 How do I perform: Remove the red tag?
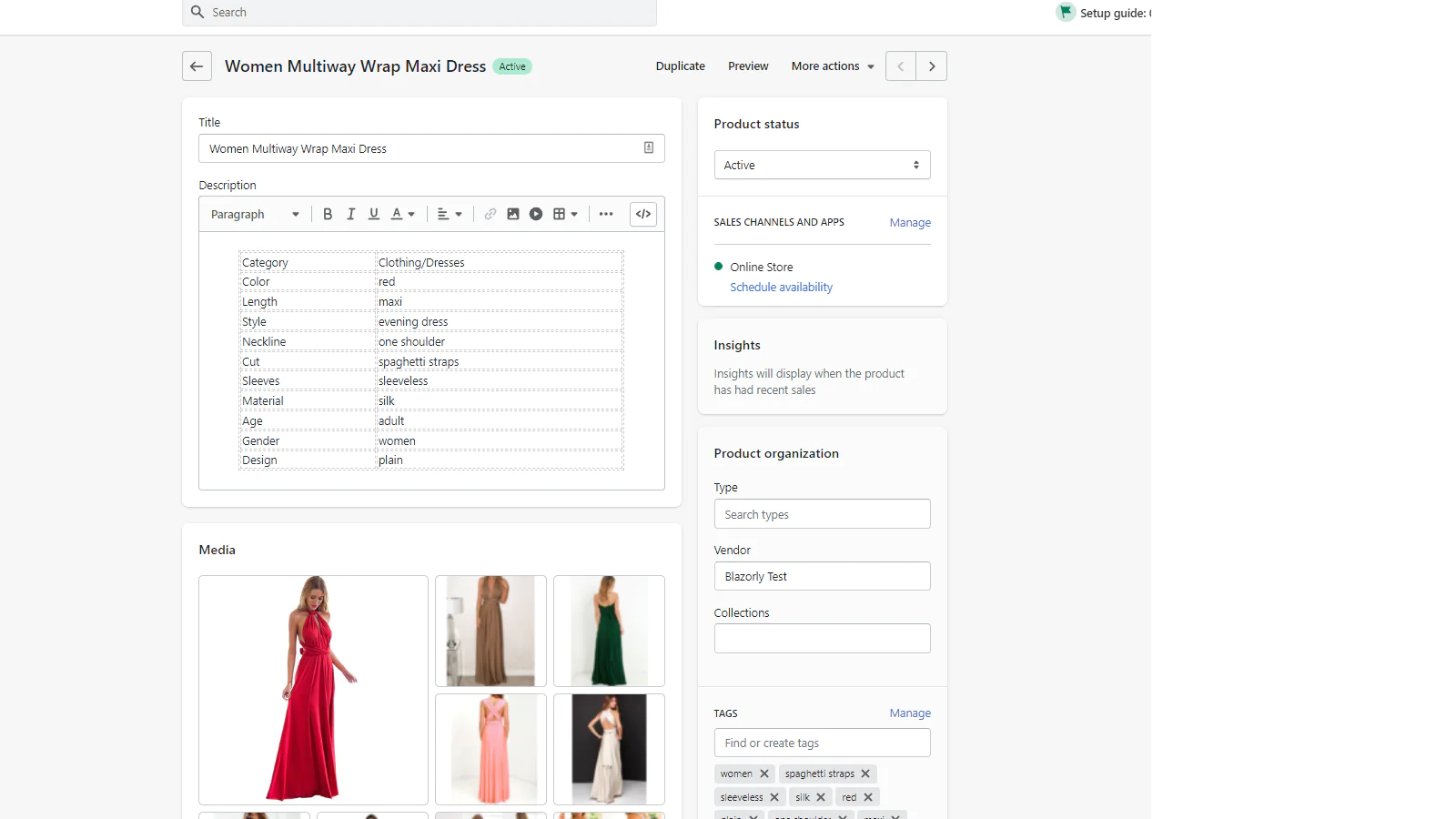click(x=868, y=797)
